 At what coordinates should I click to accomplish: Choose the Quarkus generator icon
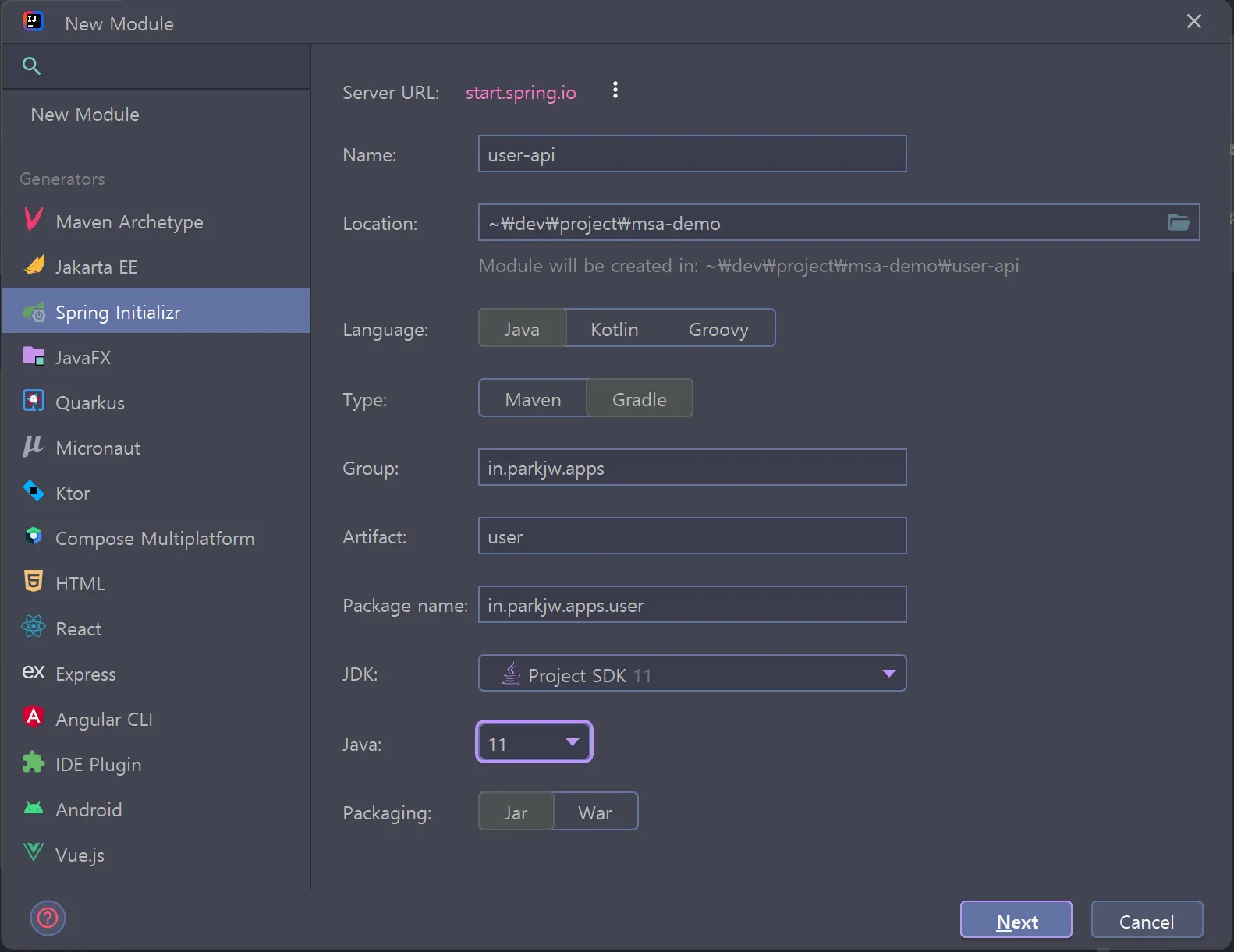(x=34, y=402)
